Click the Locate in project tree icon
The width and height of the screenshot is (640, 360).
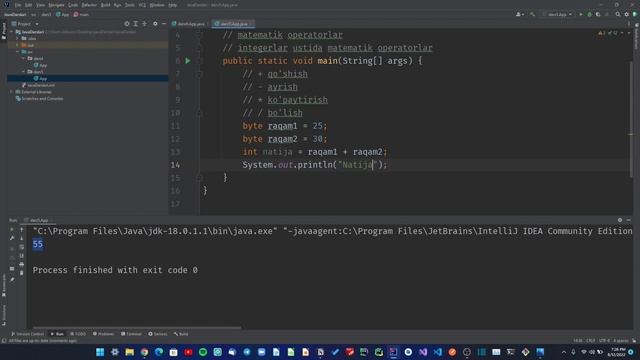click(x=127, y=24)
